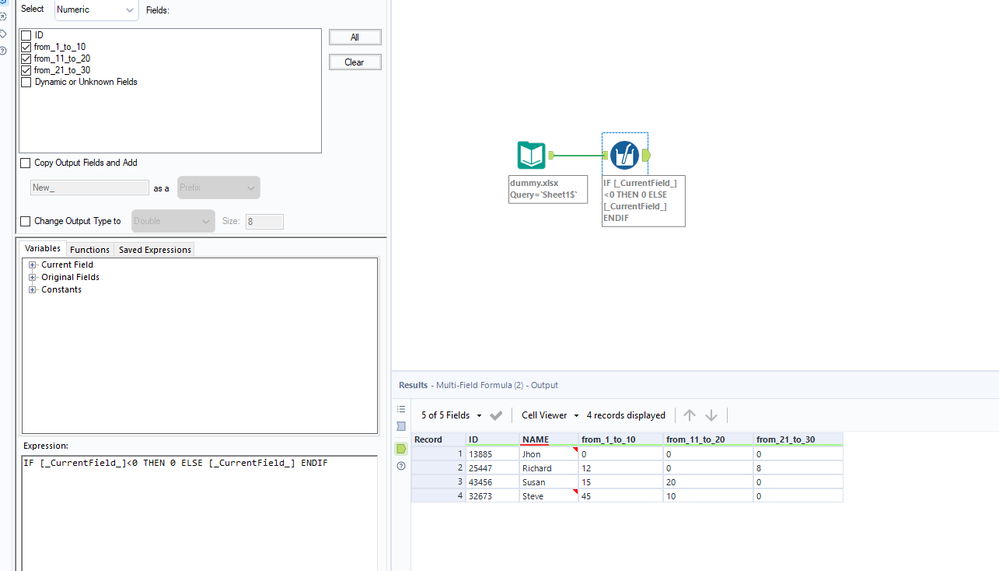999x571 pixels.
Task: Switch to the Saved Expressions tab
Action: coord(155,250)
